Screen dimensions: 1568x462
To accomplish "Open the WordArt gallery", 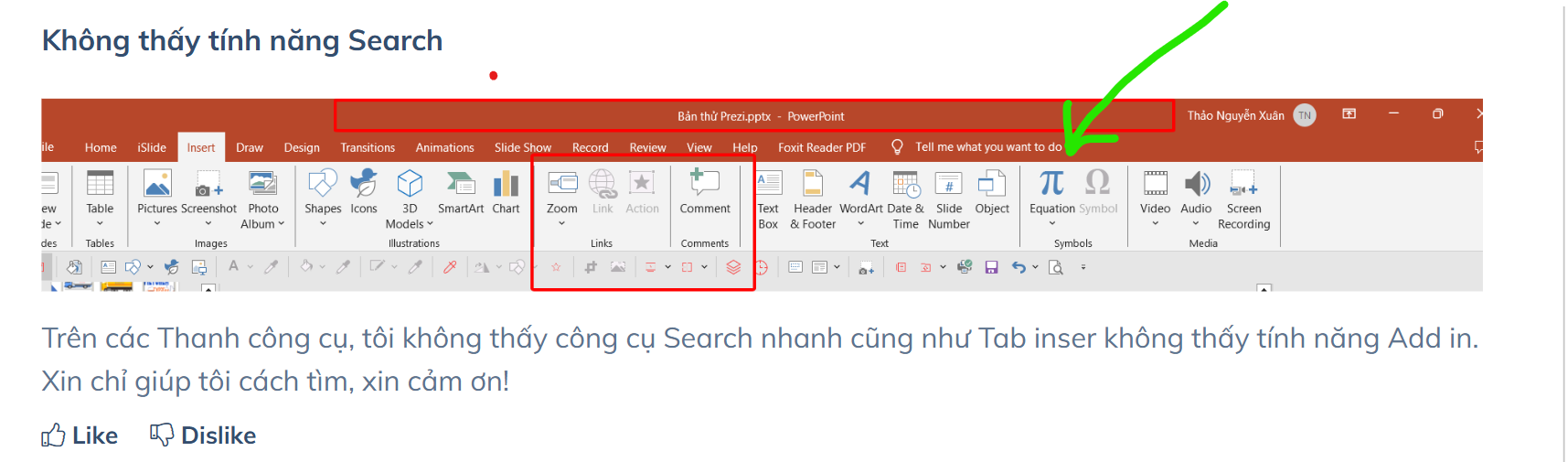I will (x=861, y=199).
